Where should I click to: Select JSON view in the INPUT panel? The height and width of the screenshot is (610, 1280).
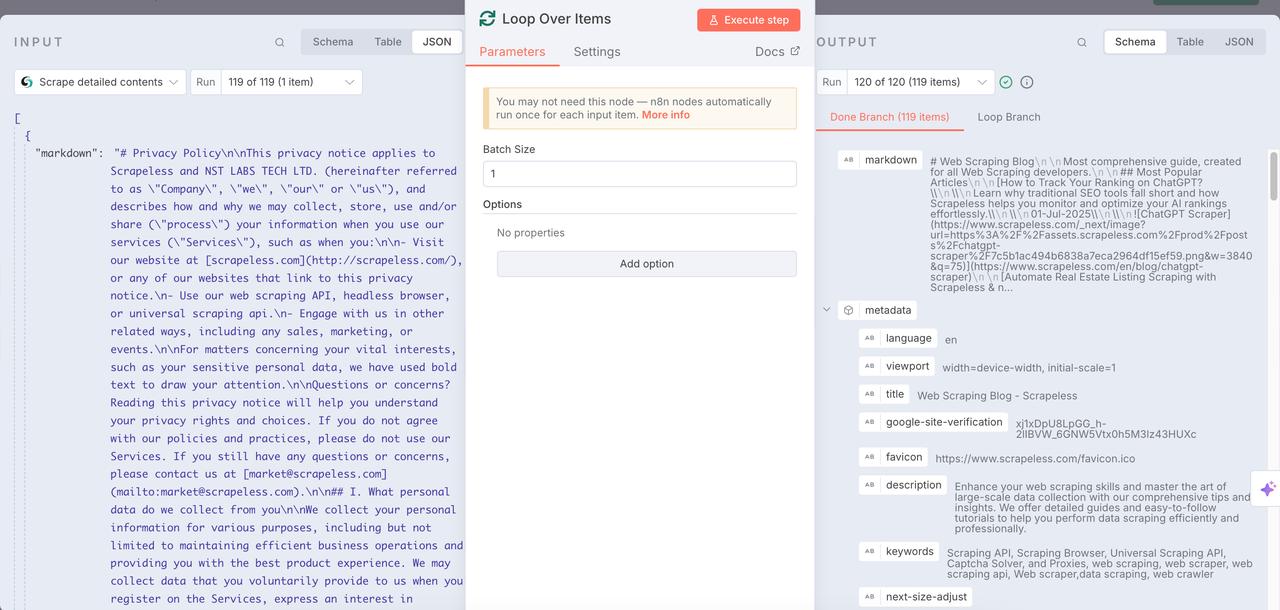[x=437, y=42]
